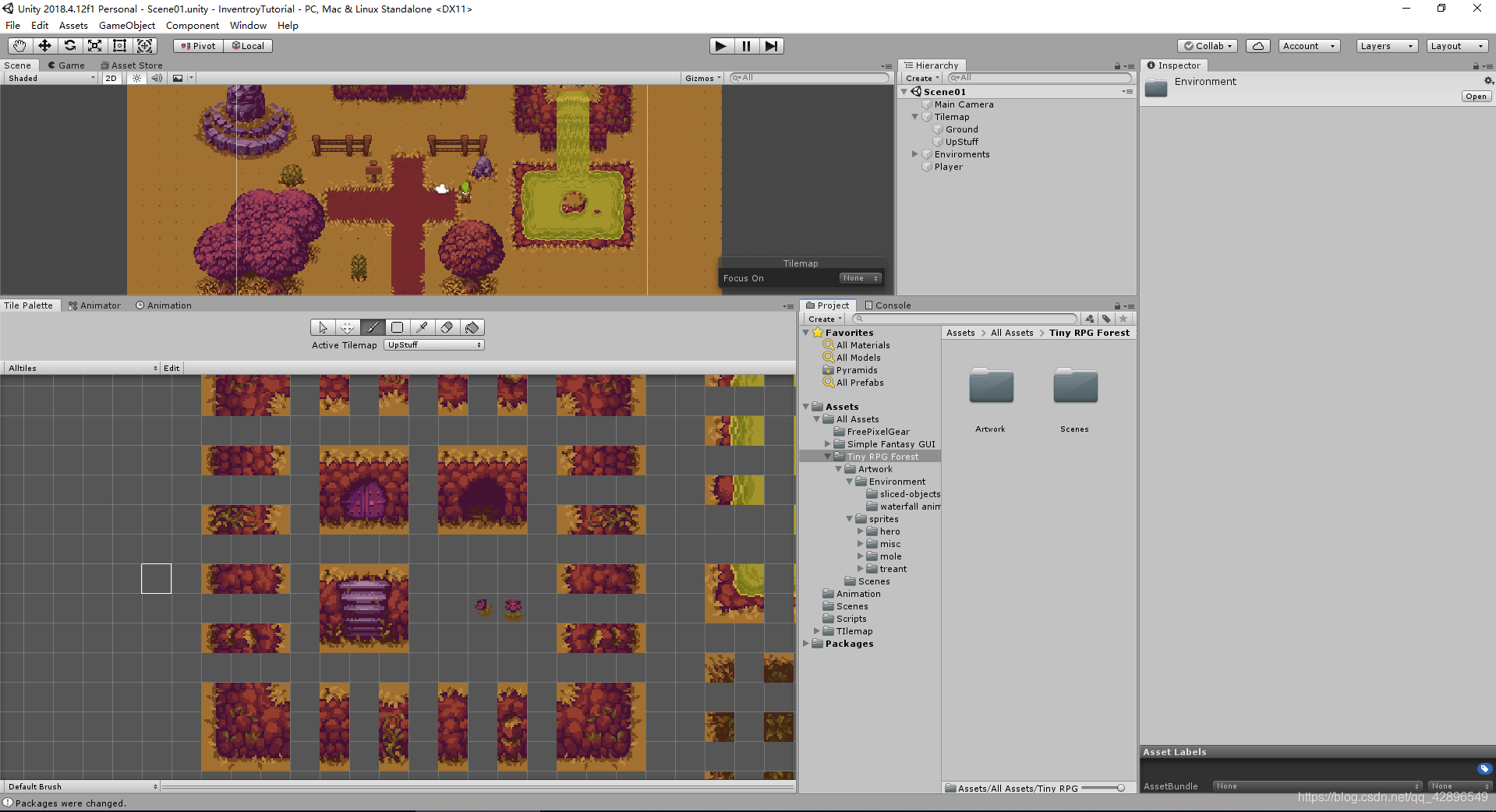Switch to the Console tab
Image resolution: width=1496 pixels, height=812 pixels.
coord(887,305)
